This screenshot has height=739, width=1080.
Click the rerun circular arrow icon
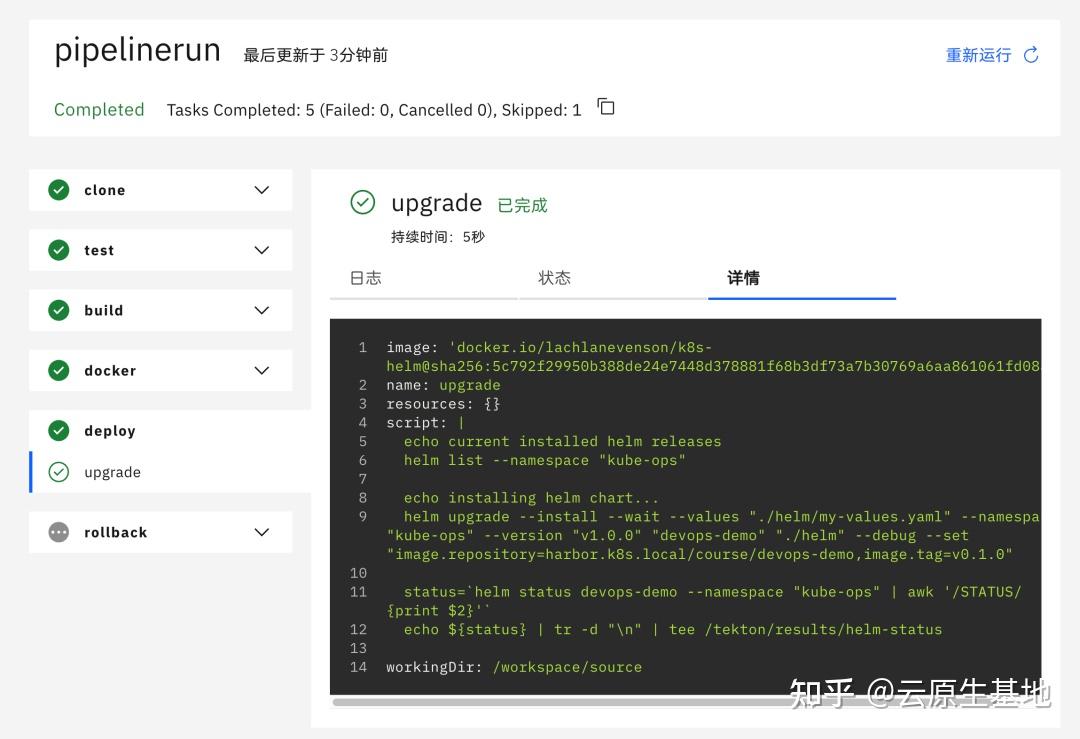(1031, 55)
